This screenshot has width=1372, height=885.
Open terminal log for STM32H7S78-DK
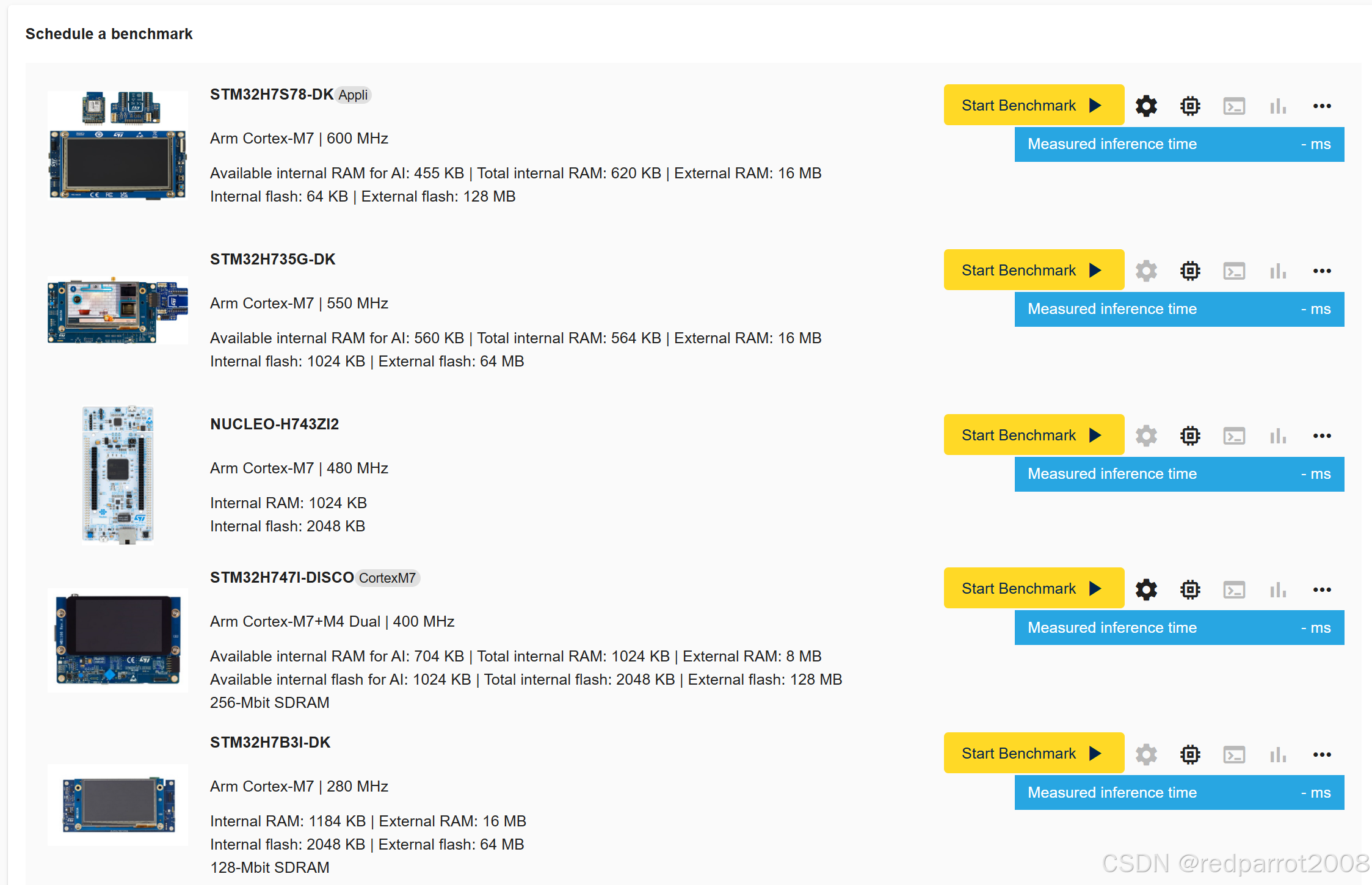coord(1234,106)
